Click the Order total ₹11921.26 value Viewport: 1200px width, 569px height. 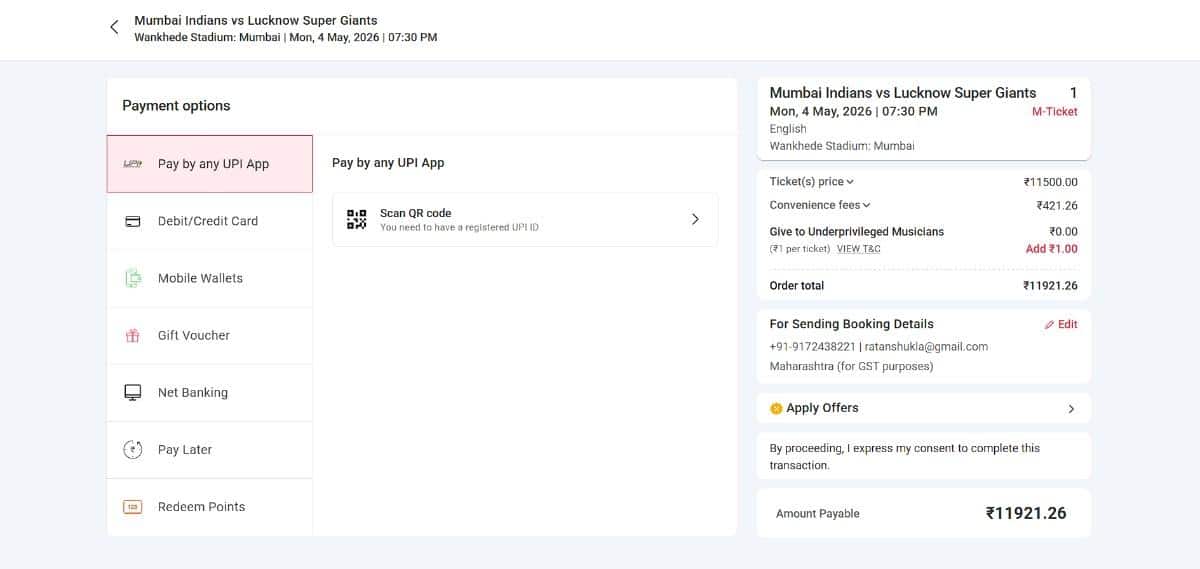[1050, 286]
